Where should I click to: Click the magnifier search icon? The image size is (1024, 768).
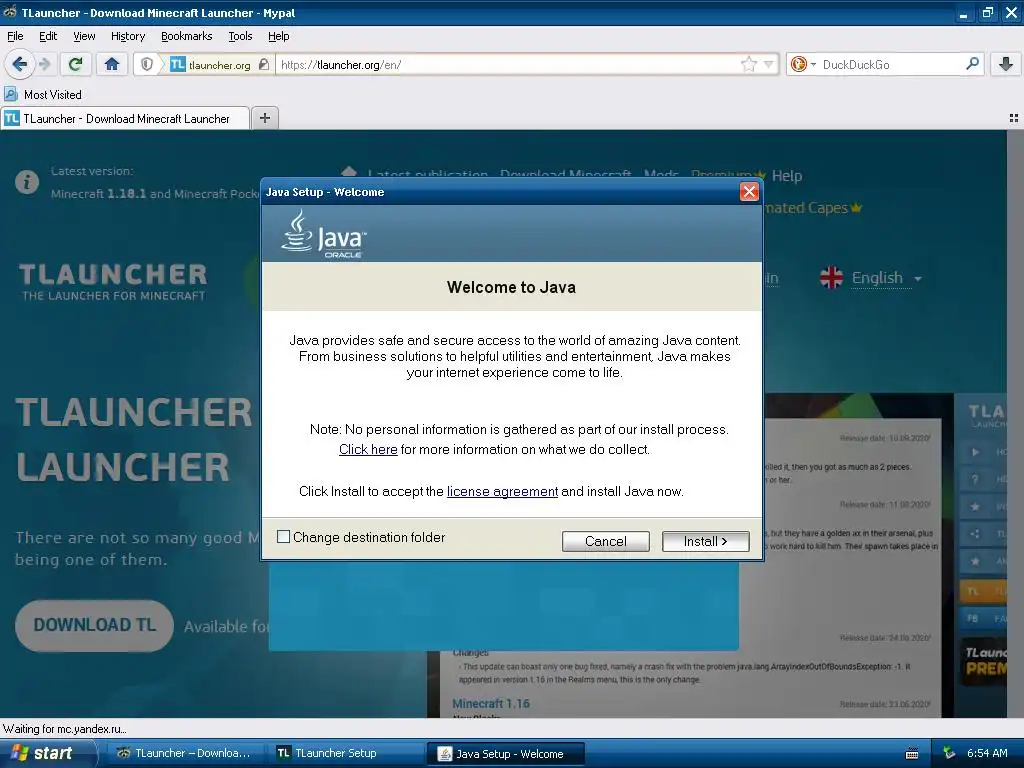pyautogui.click(x=972, y=64)
